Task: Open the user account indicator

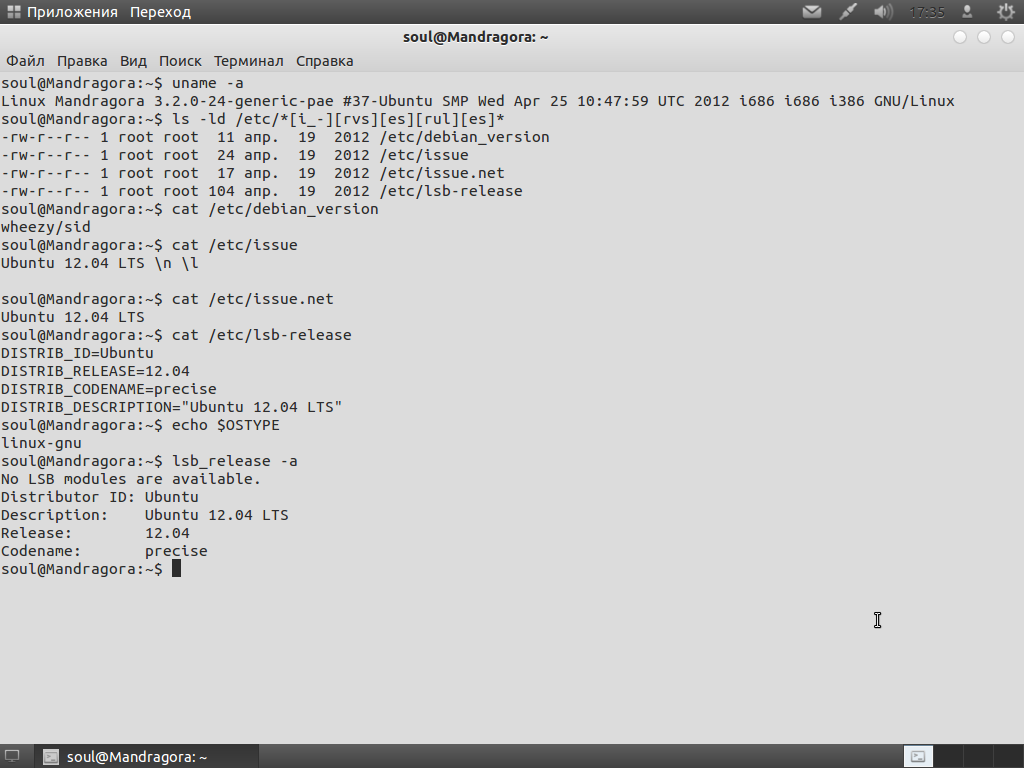Action: 967,12
